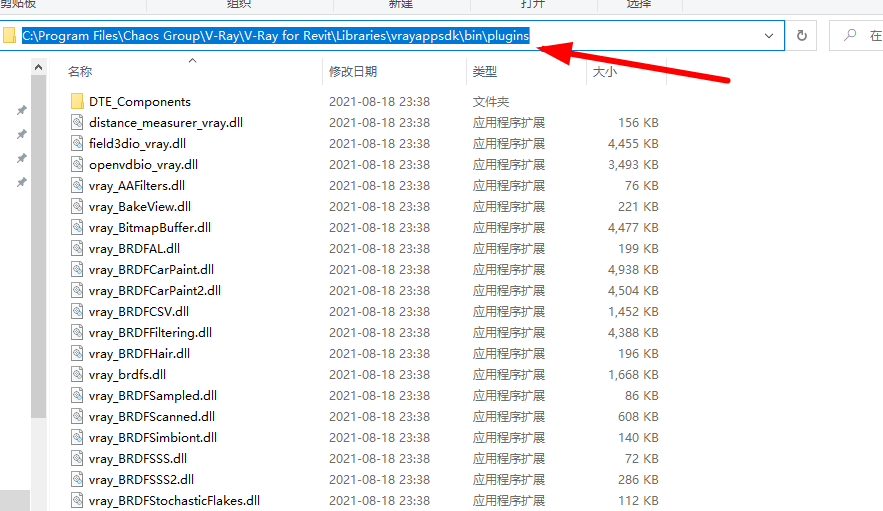Click the 4,455 KB size cell
This screenshot has width=883, height=511.
click(633, 144)
